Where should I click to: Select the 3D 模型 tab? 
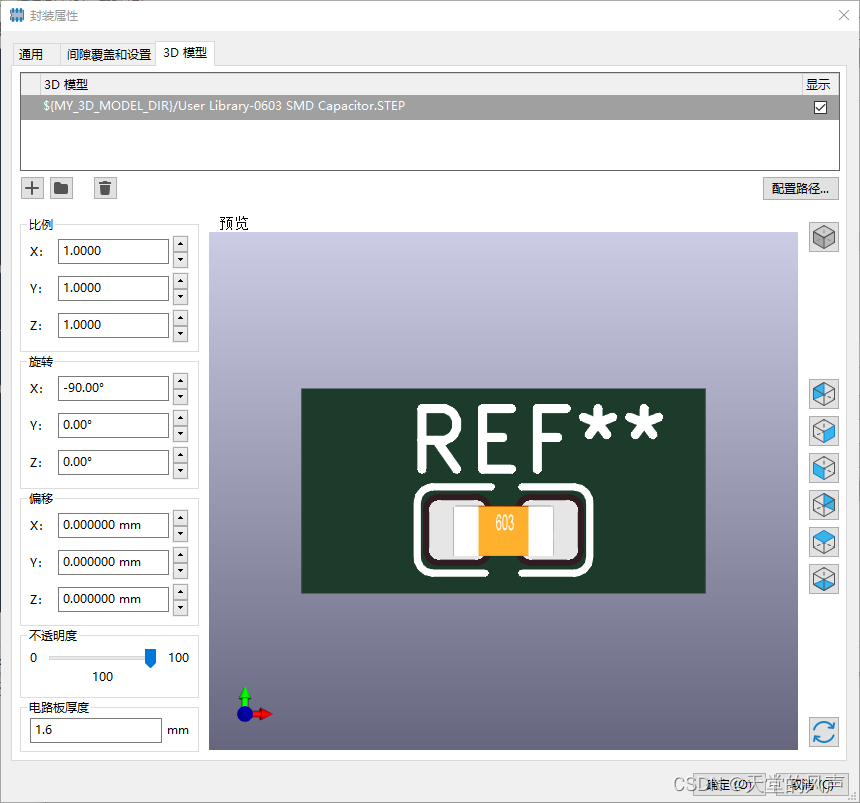[185, 53]
